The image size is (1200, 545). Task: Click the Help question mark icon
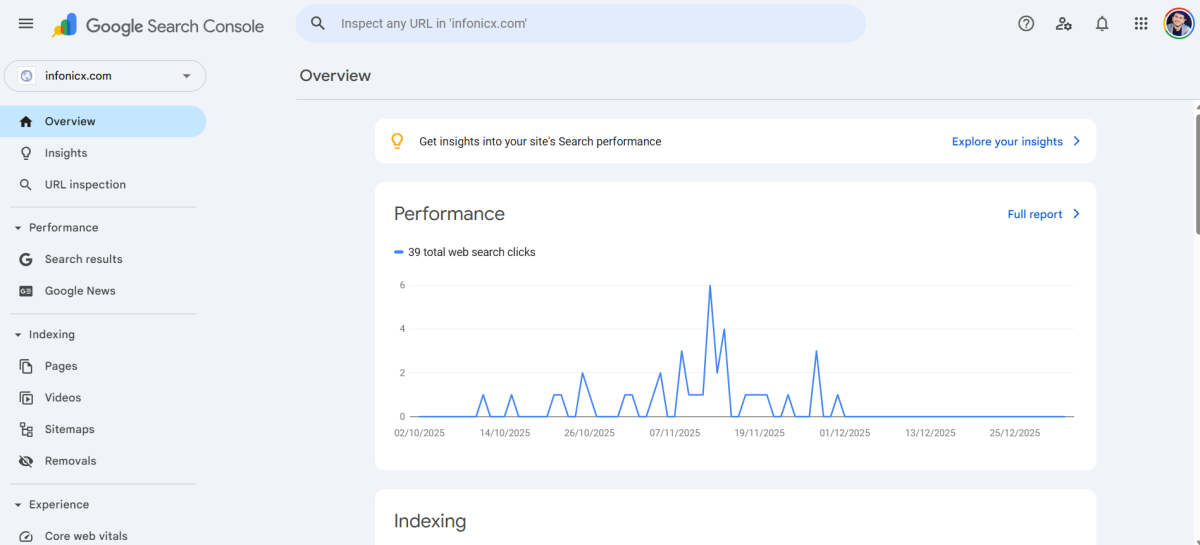pyautogui.click(x=1026, y=24)
